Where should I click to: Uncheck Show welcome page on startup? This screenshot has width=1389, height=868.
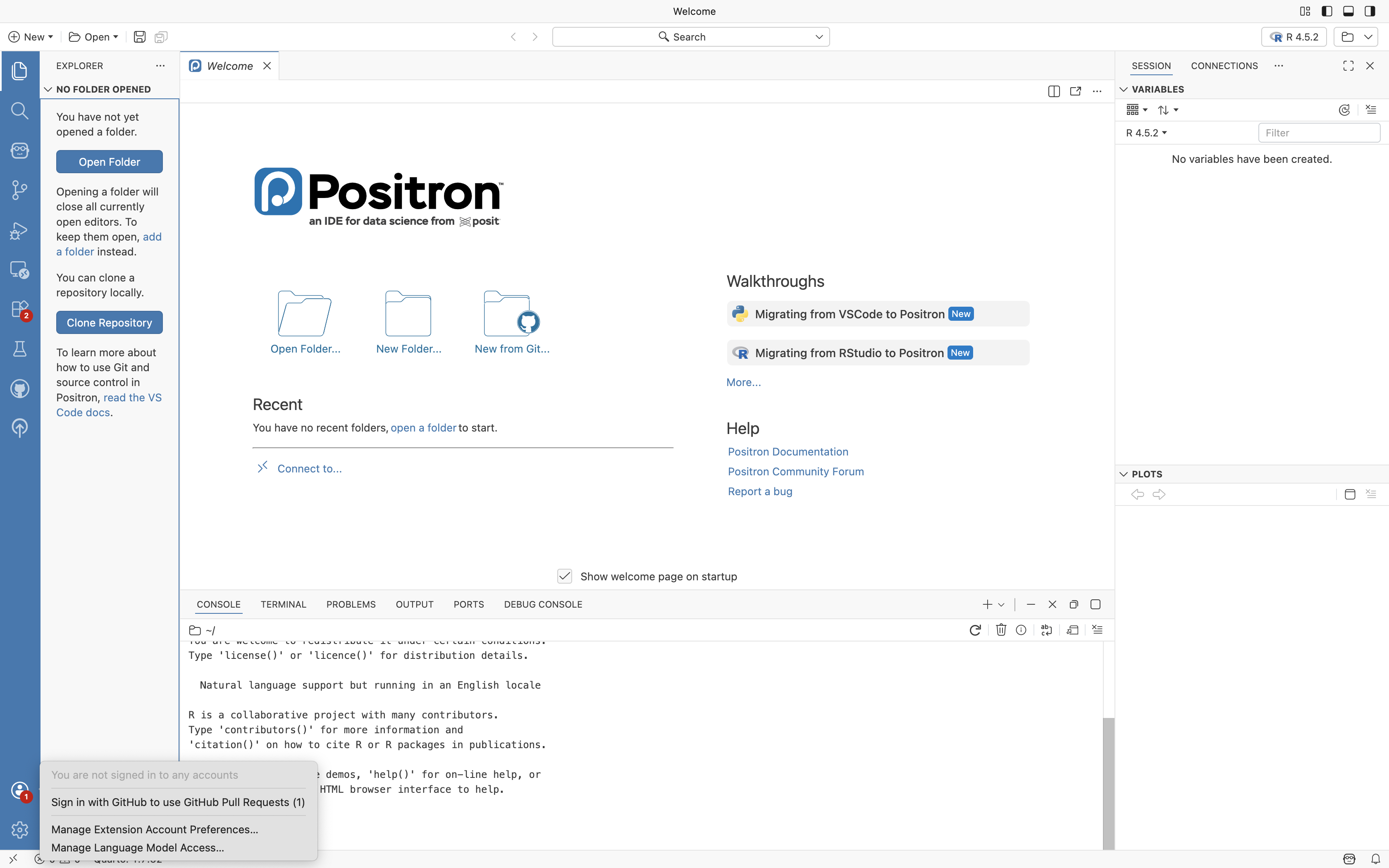click(x=565, y=576)
